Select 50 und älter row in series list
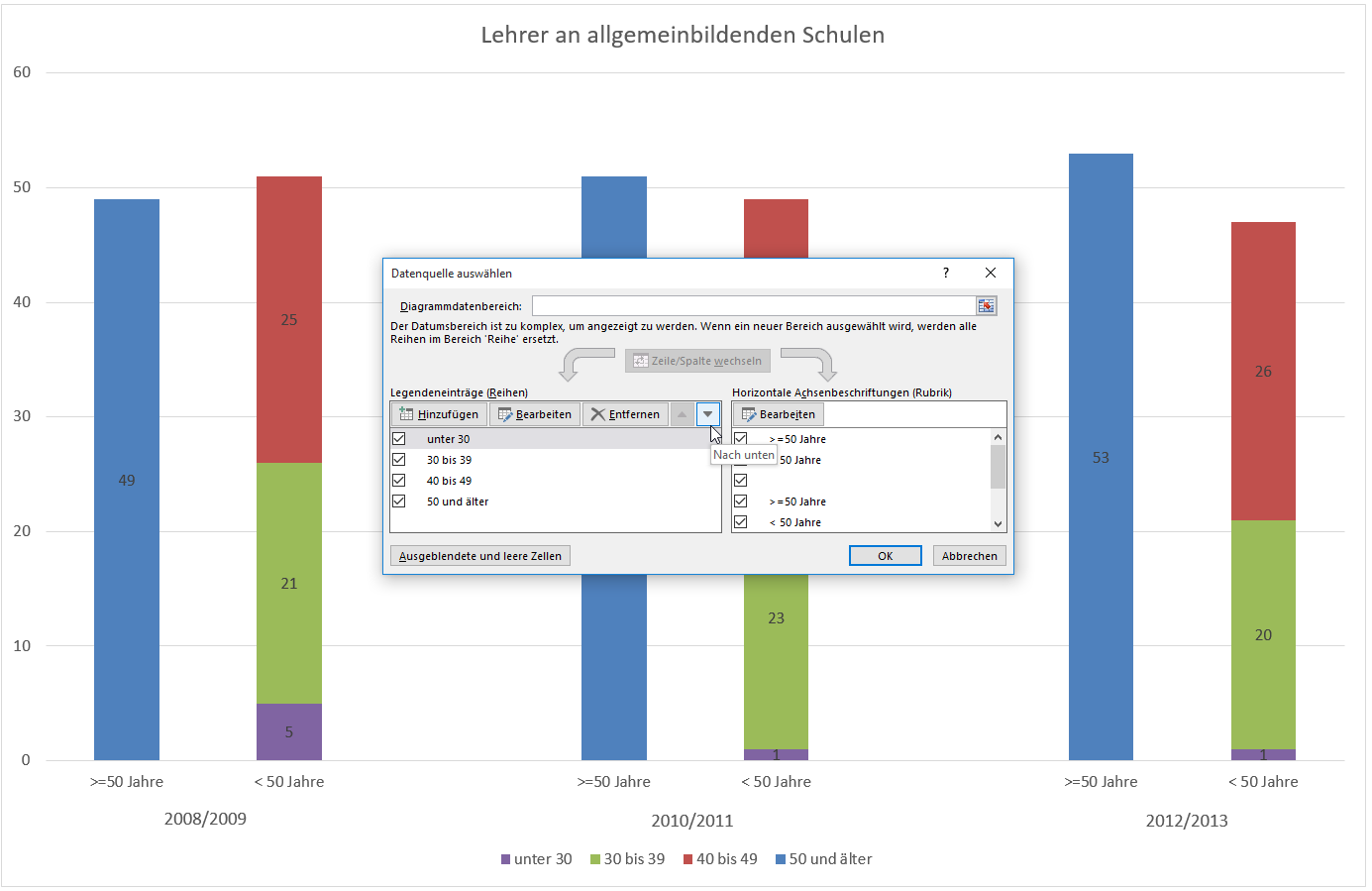This screenshot has height=891, width=1372. [x=556, y=501]
